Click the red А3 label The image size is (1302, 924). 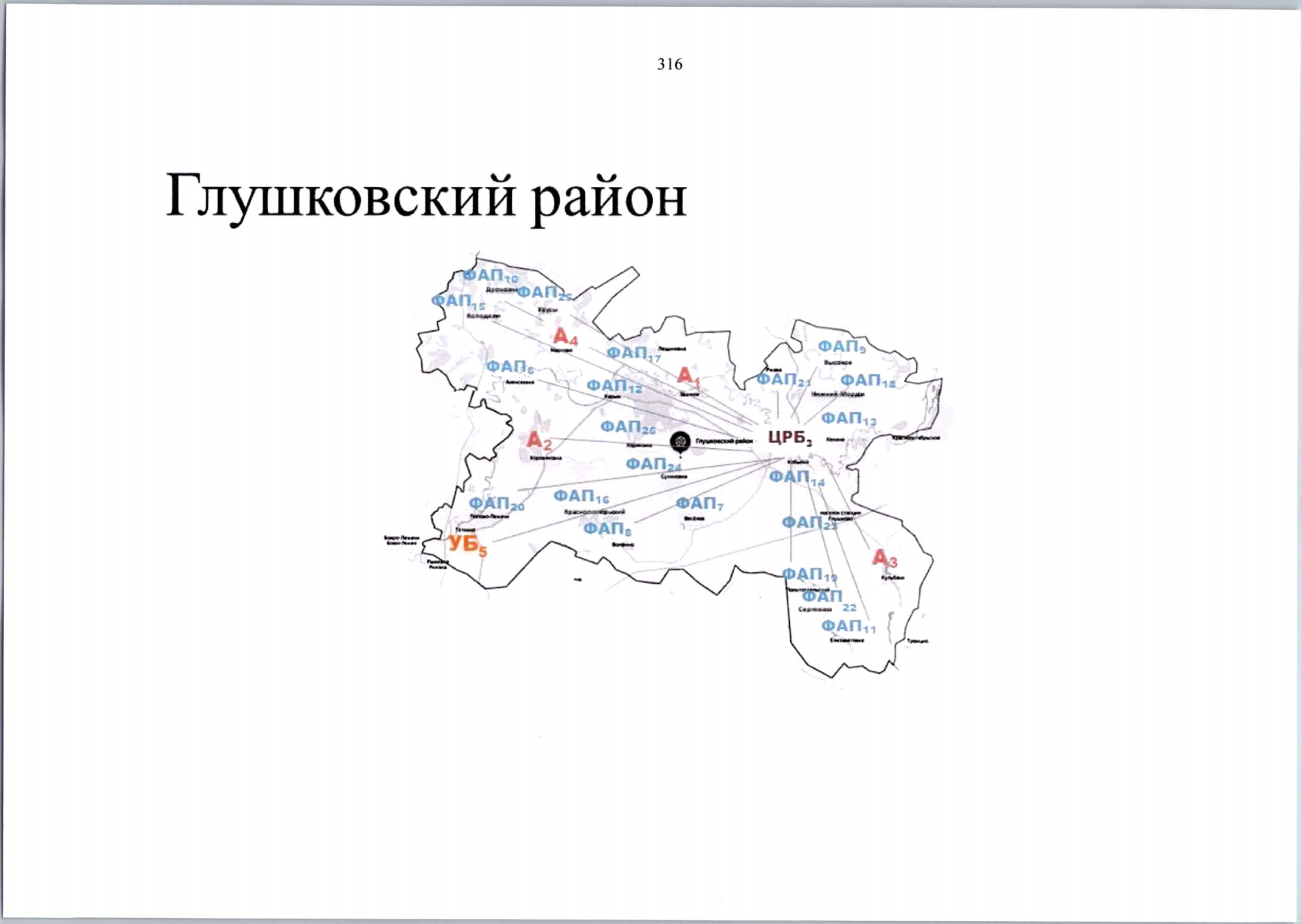tap(885, 557)
